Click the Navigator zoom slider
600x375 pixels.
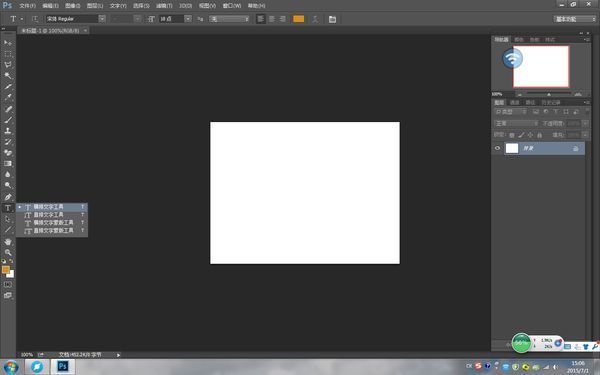(549, 94)
